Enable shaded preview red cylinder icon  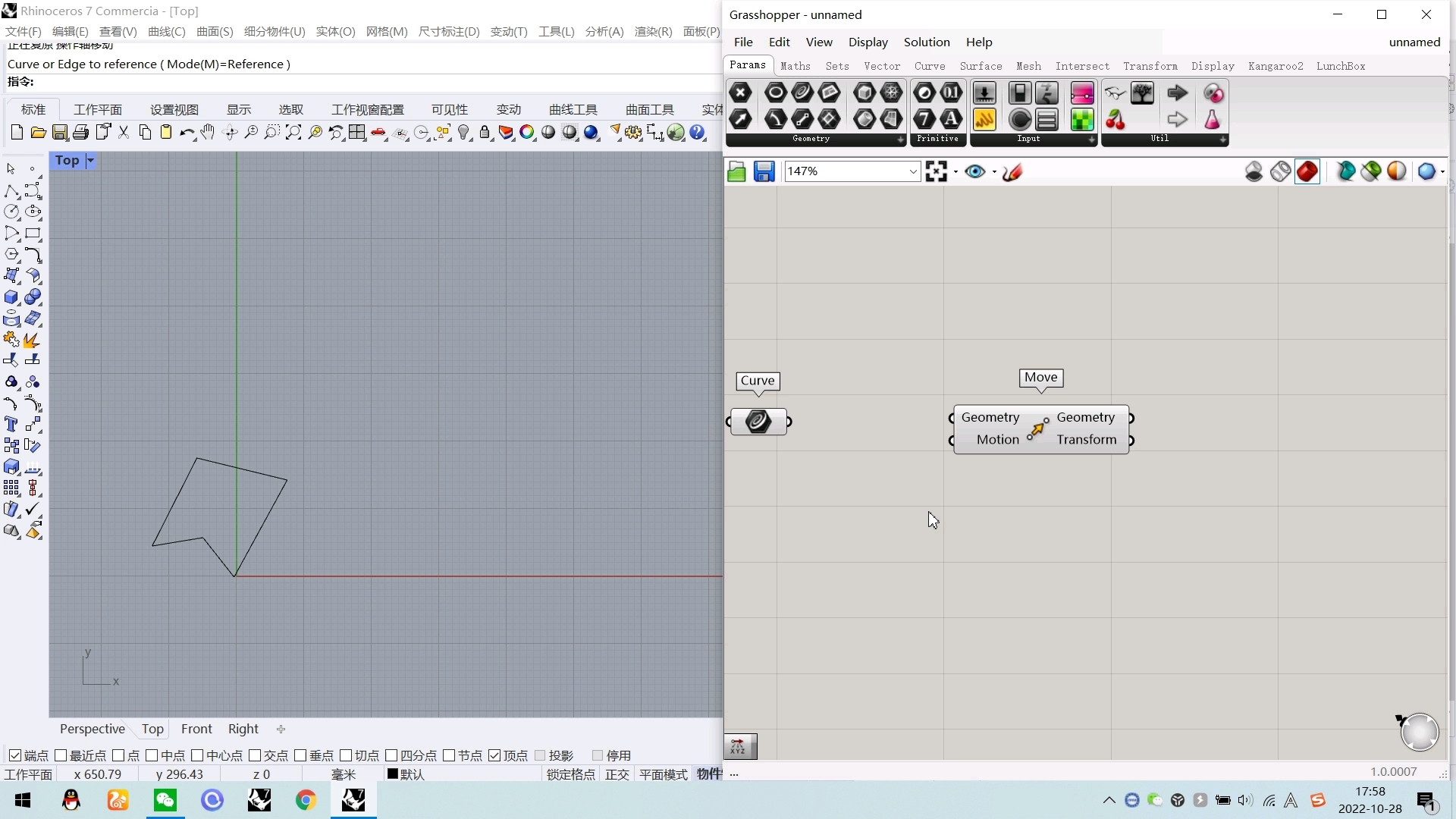1307,172
